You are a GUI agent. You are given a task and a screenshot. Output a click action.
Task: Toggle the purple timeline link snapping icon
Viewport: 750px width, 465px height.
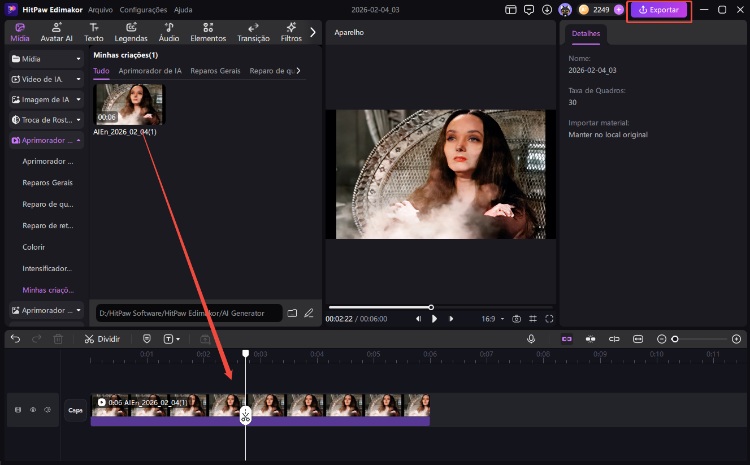click(x=567, y=339)
